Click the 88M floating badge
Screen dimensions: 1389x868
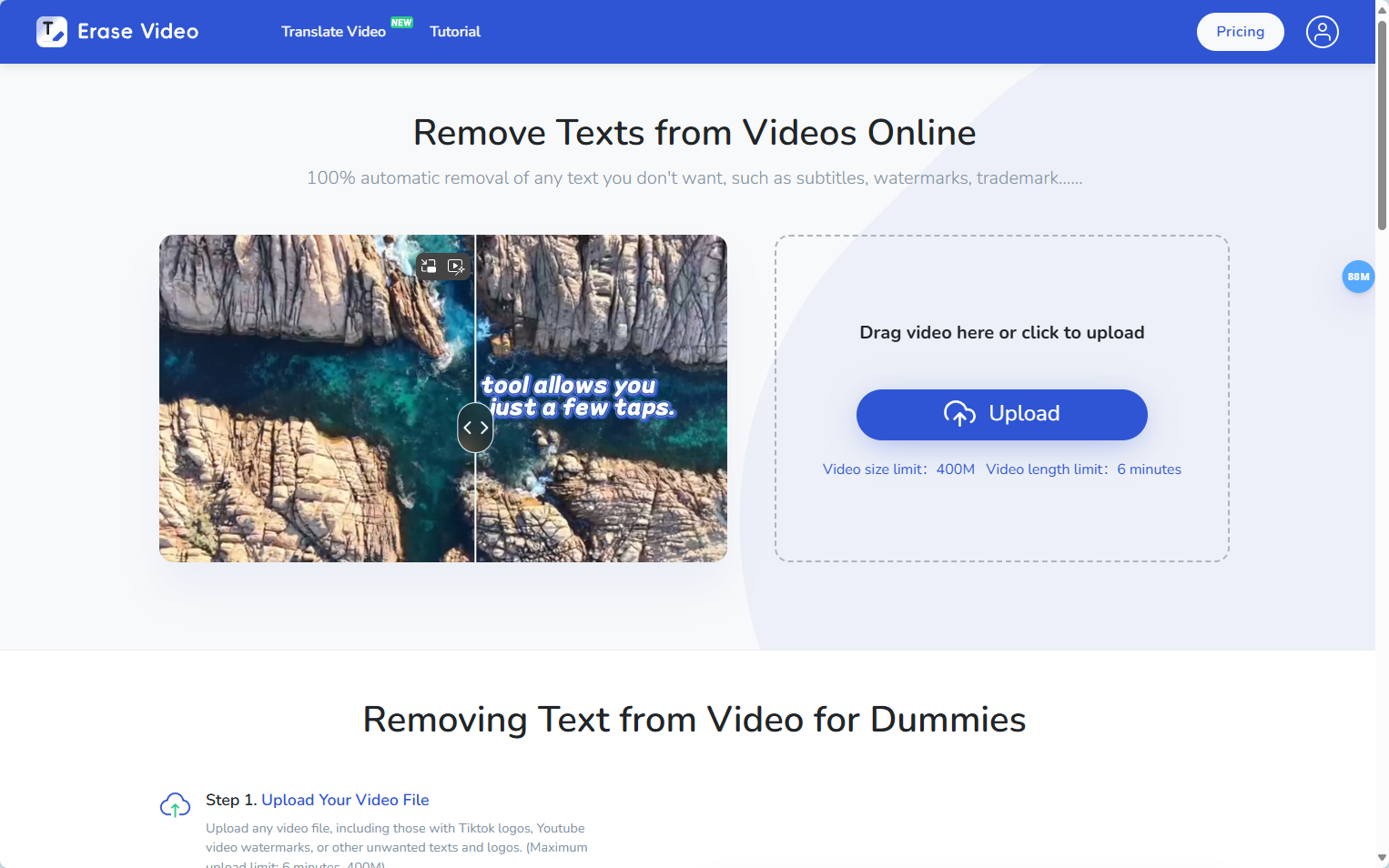coord(1358,277)
